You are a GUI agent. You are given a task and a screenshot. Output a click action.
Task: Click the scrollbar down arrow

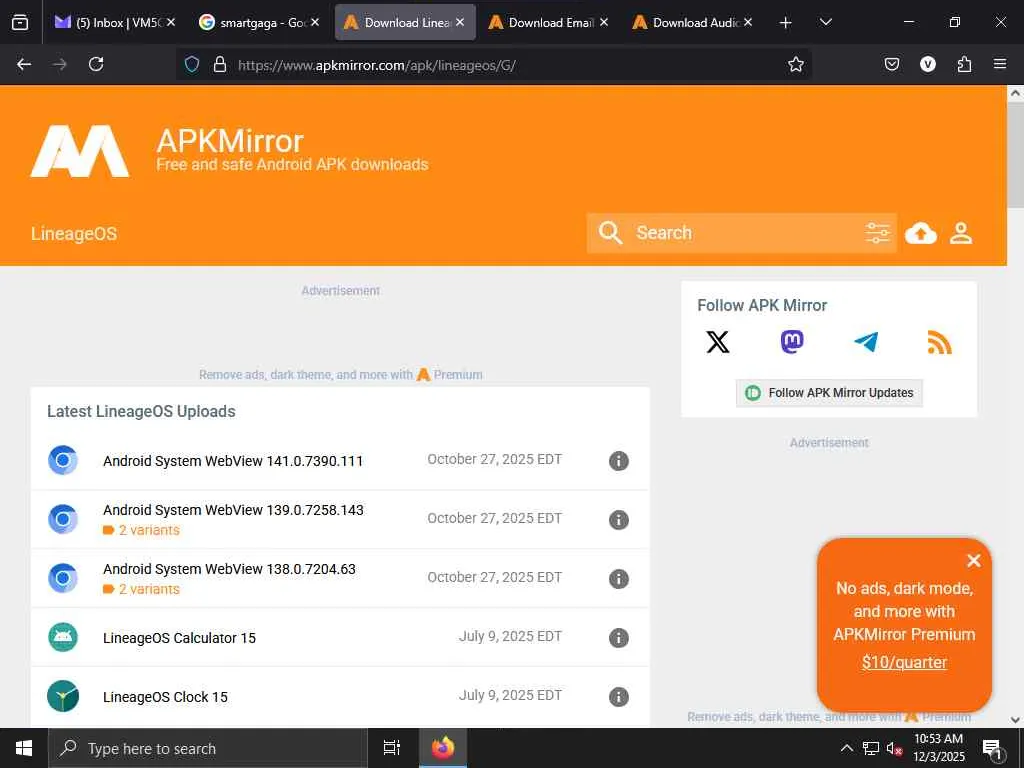pos(1015,720)
